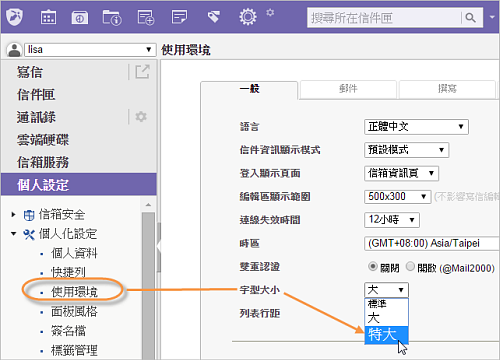
Task: Open 簽名檔 signature tree item
Action: click(x=68, y=331)
